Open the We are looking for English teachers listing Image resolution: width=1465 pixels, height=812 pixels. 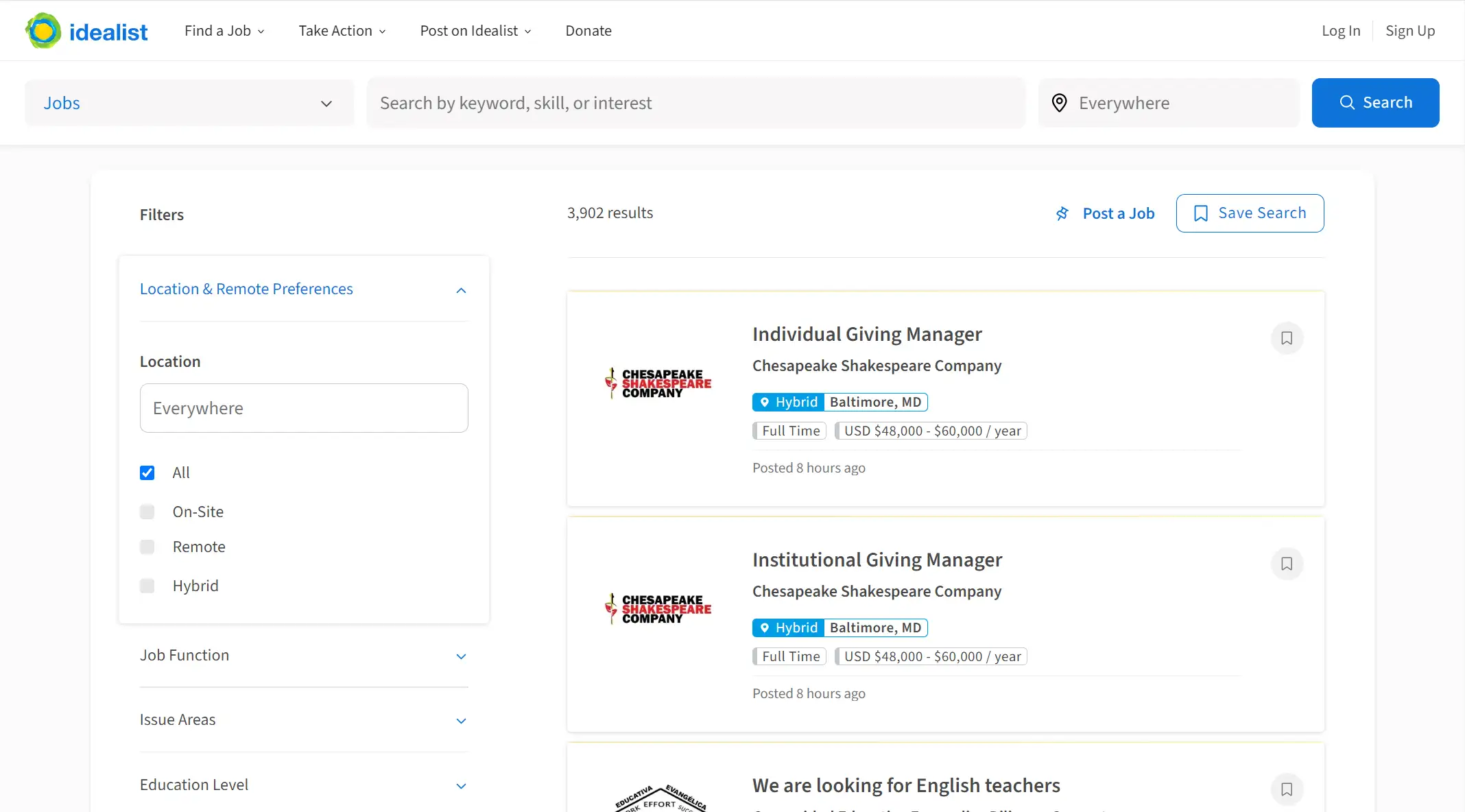(906, 786)
